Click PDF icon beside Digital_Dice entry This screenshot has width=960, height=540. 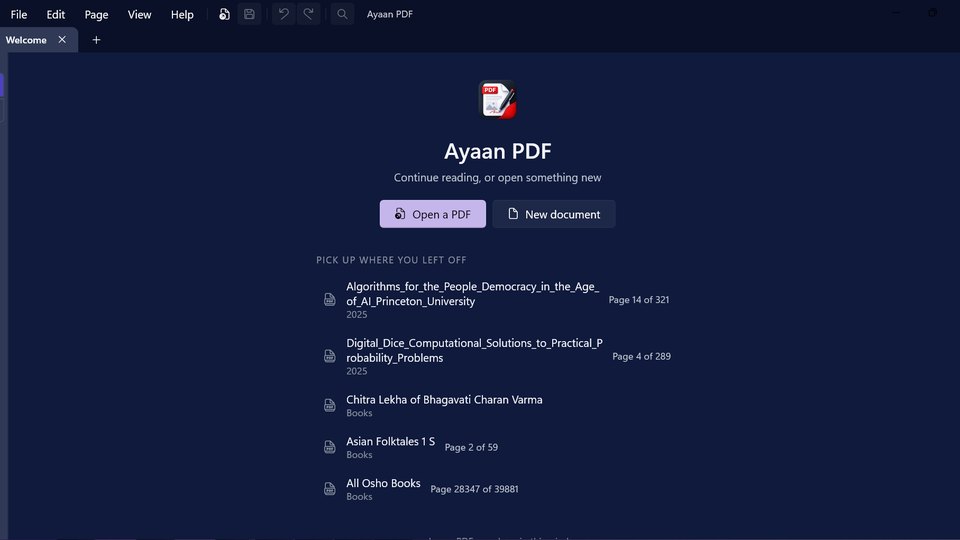click(x=330, y=356)
